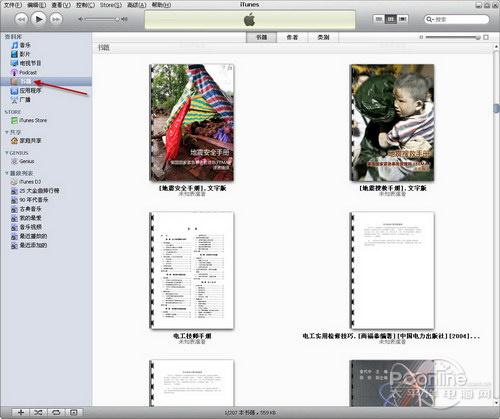Collapse the GENIUS sidebar section
Viewport: 500px width, 419px height.
pos(6,153)
